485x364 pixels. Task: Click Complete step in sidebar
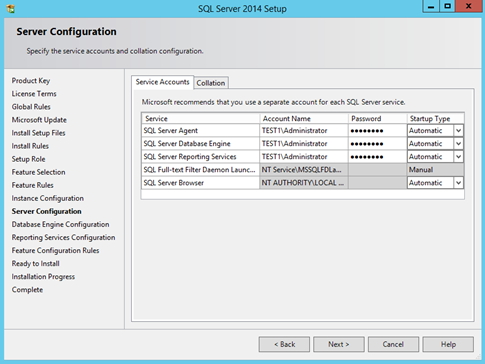tap(27, 290)
